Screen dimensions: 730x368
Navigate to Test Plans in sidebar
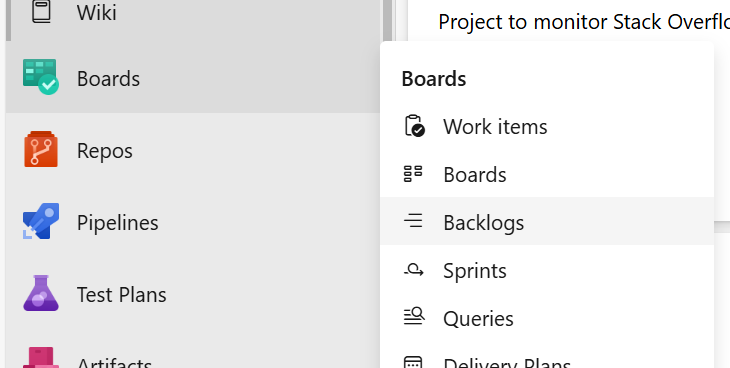(193, 294)
